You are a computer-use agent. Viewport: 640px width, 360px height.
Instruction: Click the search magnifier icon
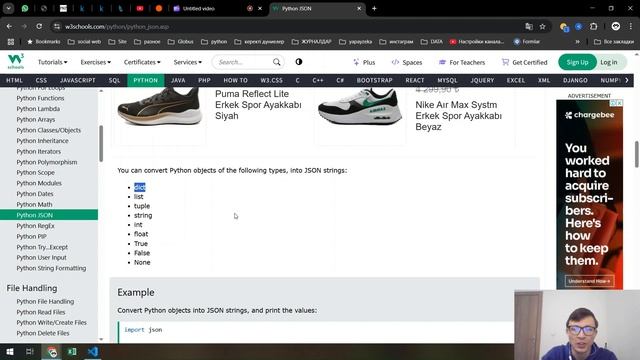[277, 62]
